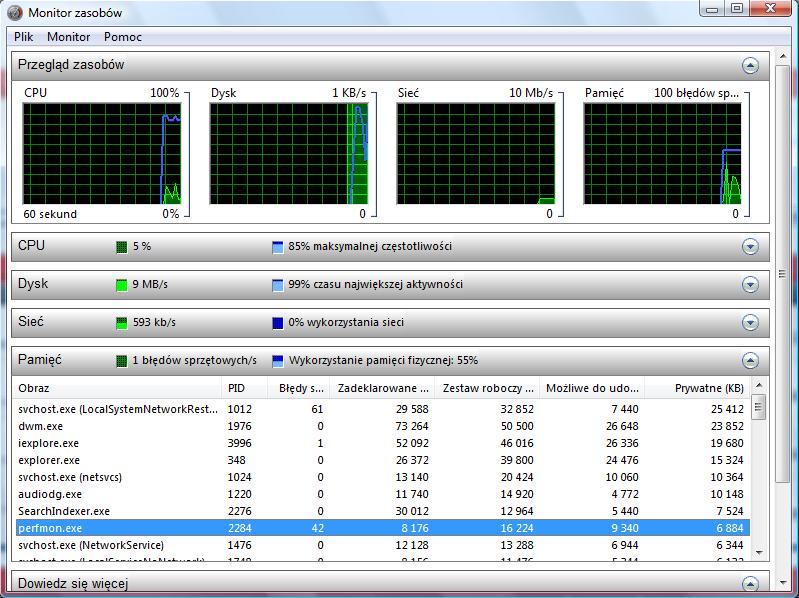Select the dwm.exe process row
Screen dimensions: 799x598
(x=383, y=426)
